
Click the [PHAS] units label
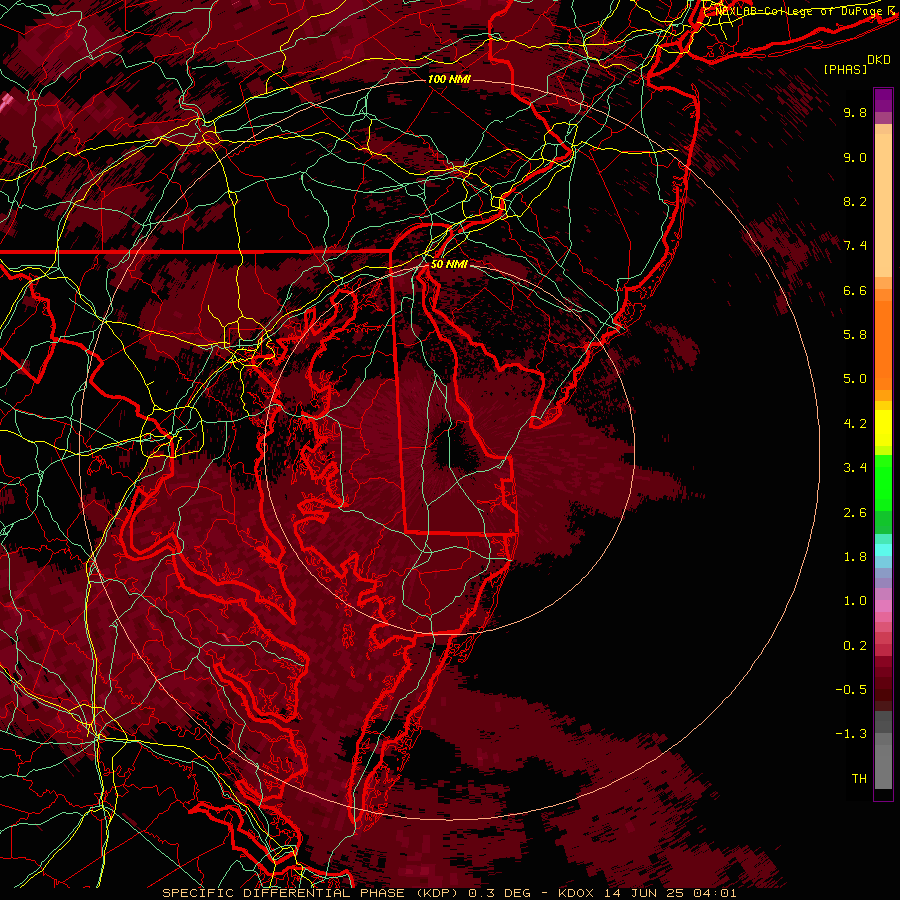click(x=845, y=69)
